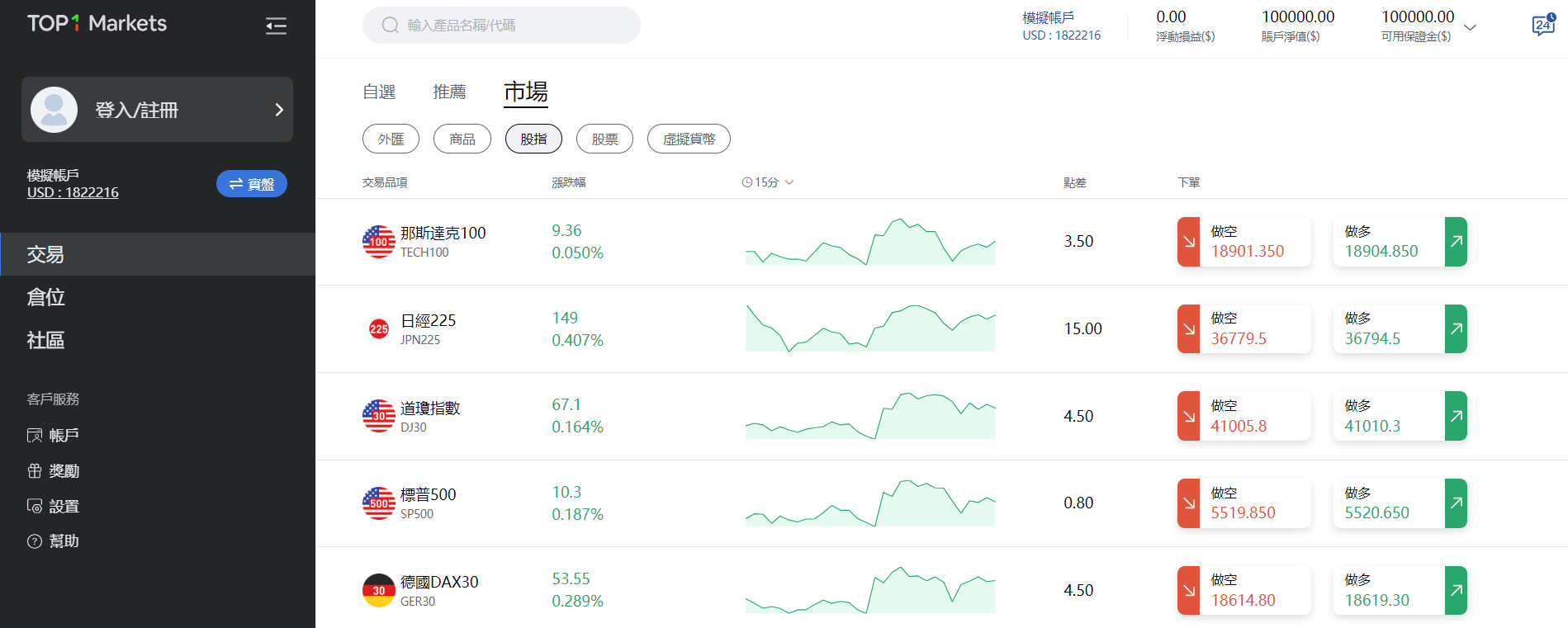
Task: Go to 倉位 positions in sidebar
Action: (45, 297)
